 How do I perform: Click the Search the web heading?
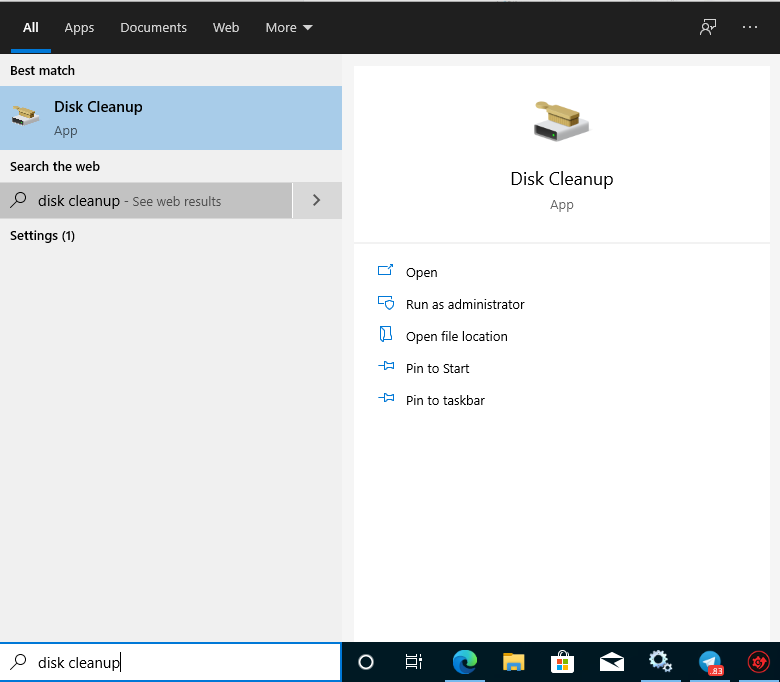55,167
